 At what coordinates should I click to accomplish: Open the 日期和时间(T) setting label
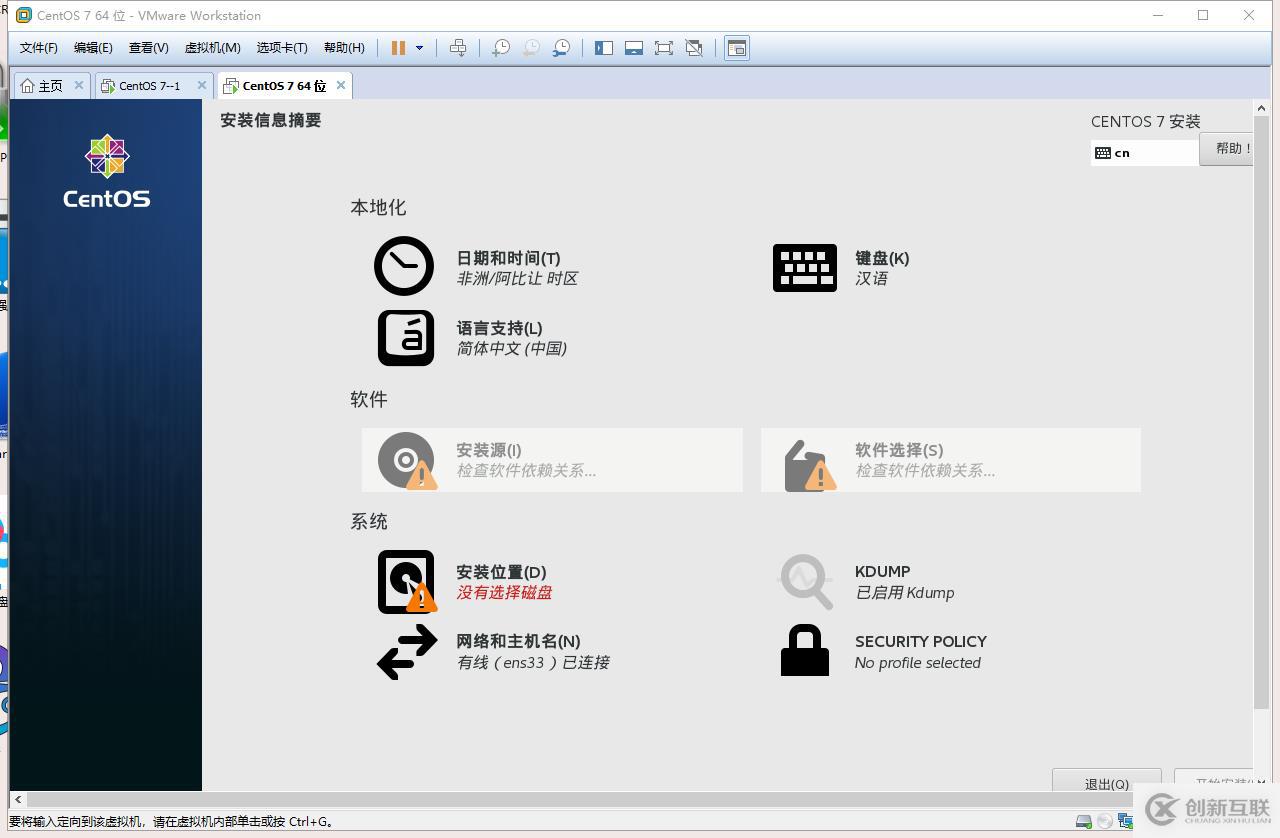click(x=508, y=258)
